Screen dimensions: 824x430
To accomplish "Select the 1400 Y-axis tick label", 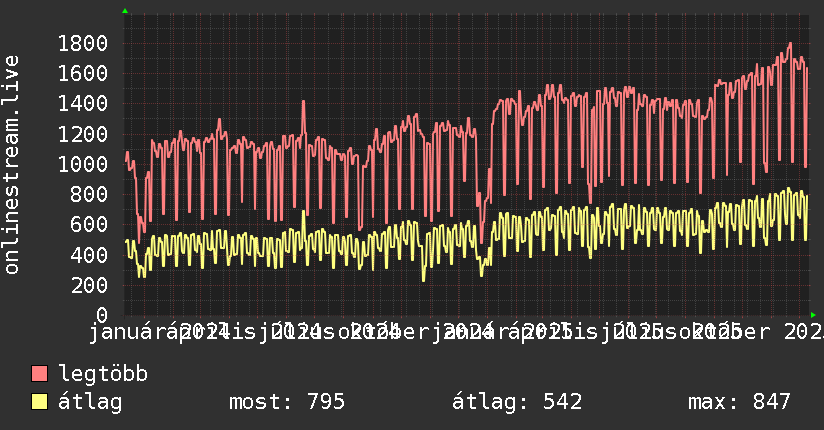I will (83, 103).
